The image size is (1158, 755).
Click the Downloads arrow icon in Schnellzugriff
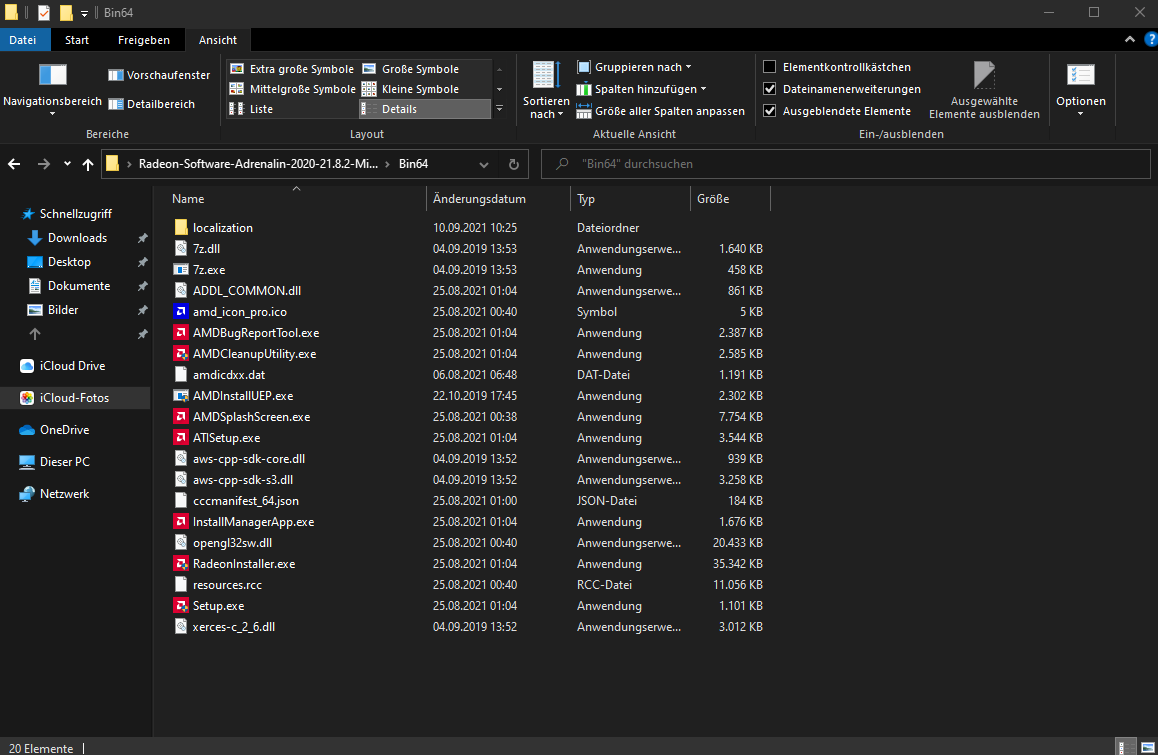(x=35, y=238)
